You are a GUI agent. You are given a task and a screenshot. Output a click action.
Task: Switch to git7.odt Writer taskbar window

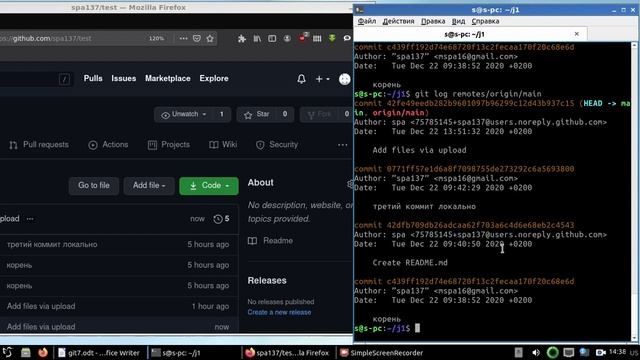[x=99, y=353]
